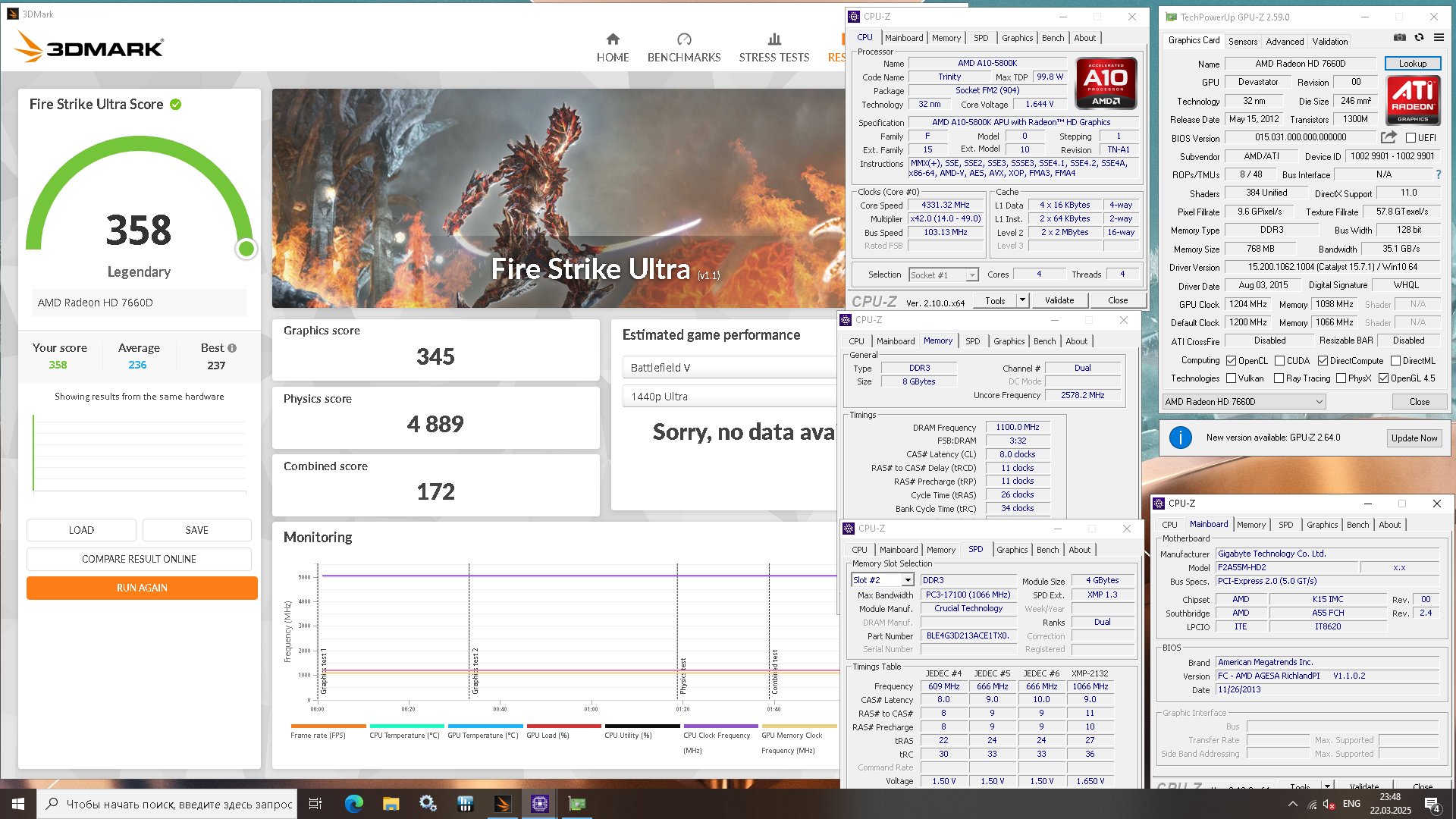
Task: Toggle the OpenCL checkbox
Action: tap(1231, 361)
